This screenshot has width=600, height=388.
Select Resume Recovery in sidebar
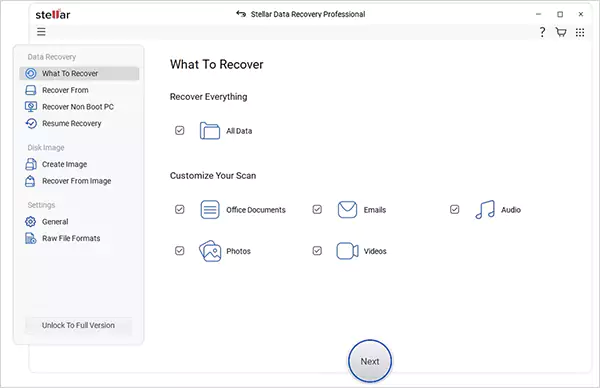click(x=72, y=124)
